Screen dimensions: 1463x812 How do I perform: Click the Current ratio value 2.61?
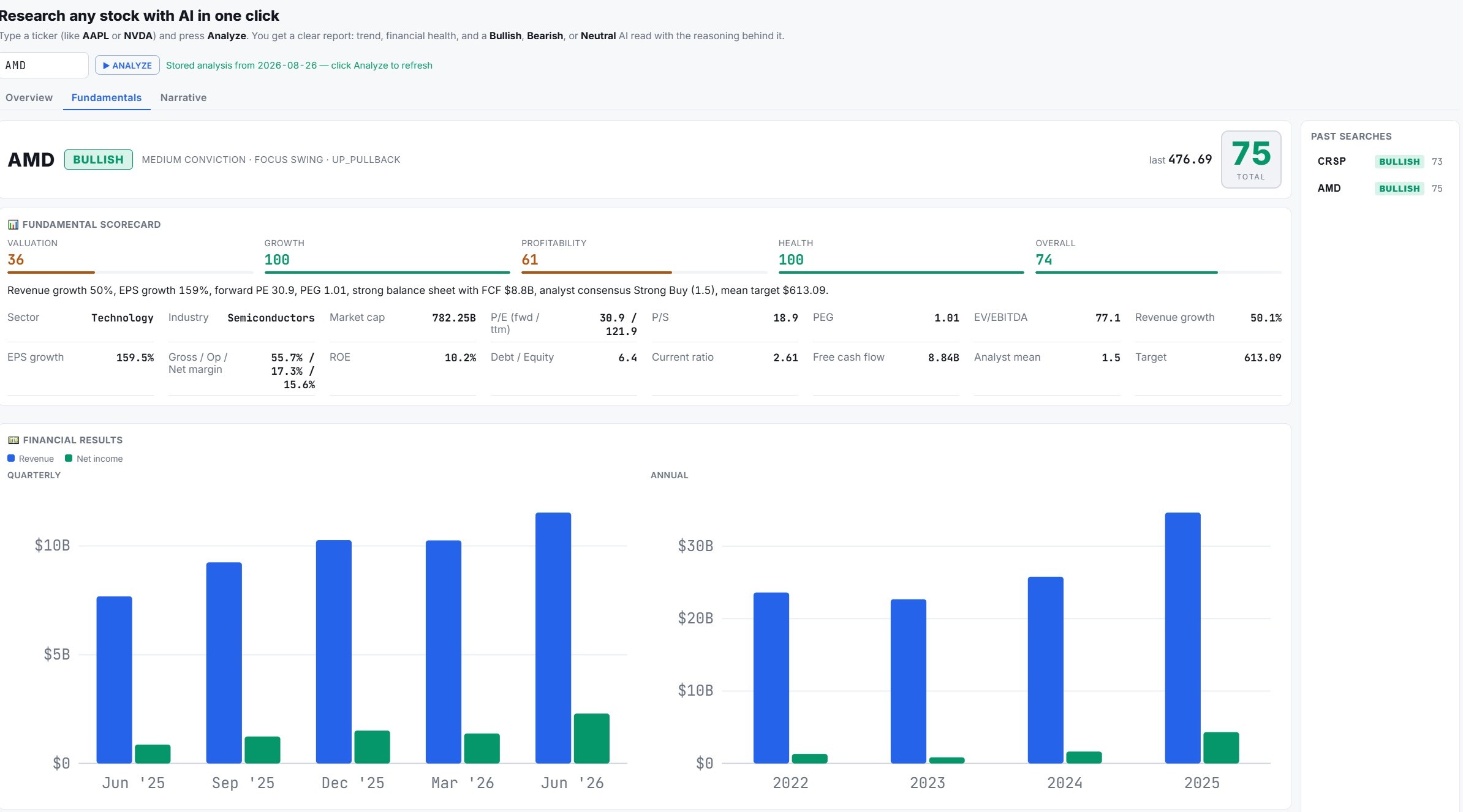[785, 358]
